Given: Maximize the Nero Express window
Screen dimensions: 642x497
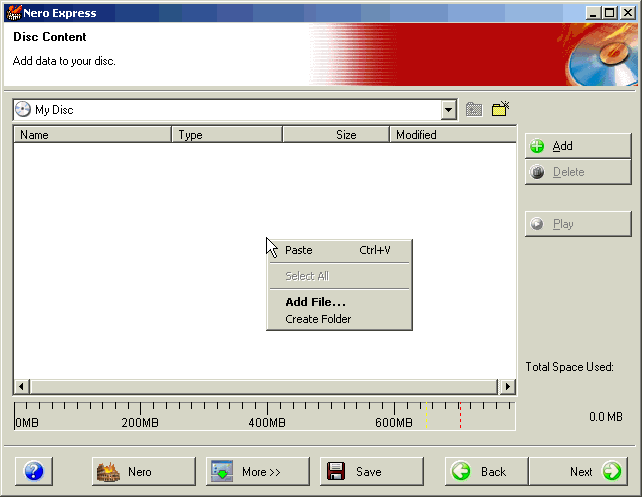Looking at the screenshot, I should (x=609, y=13).
